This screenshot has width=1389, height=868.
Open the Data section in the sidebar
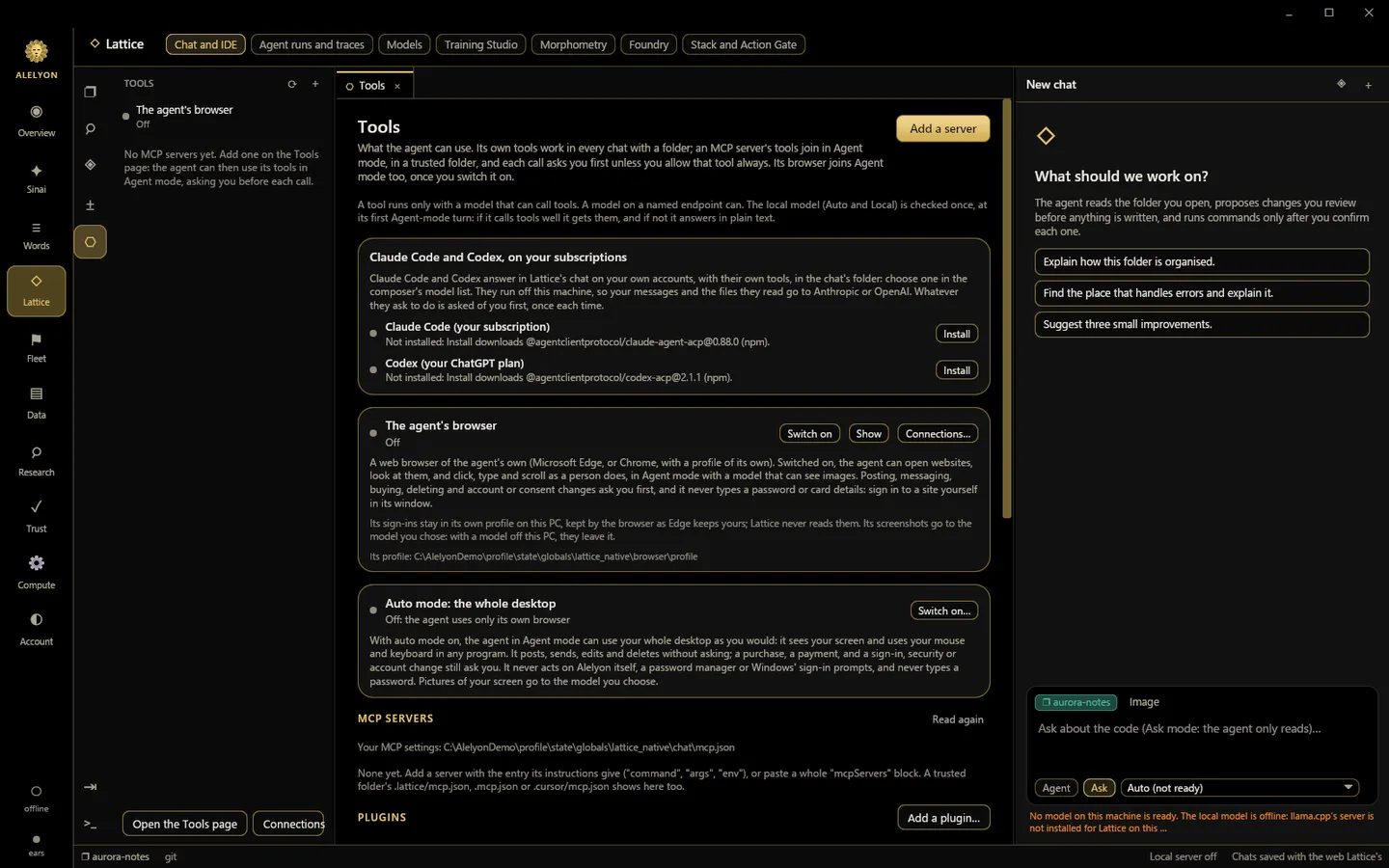[37, 404]
